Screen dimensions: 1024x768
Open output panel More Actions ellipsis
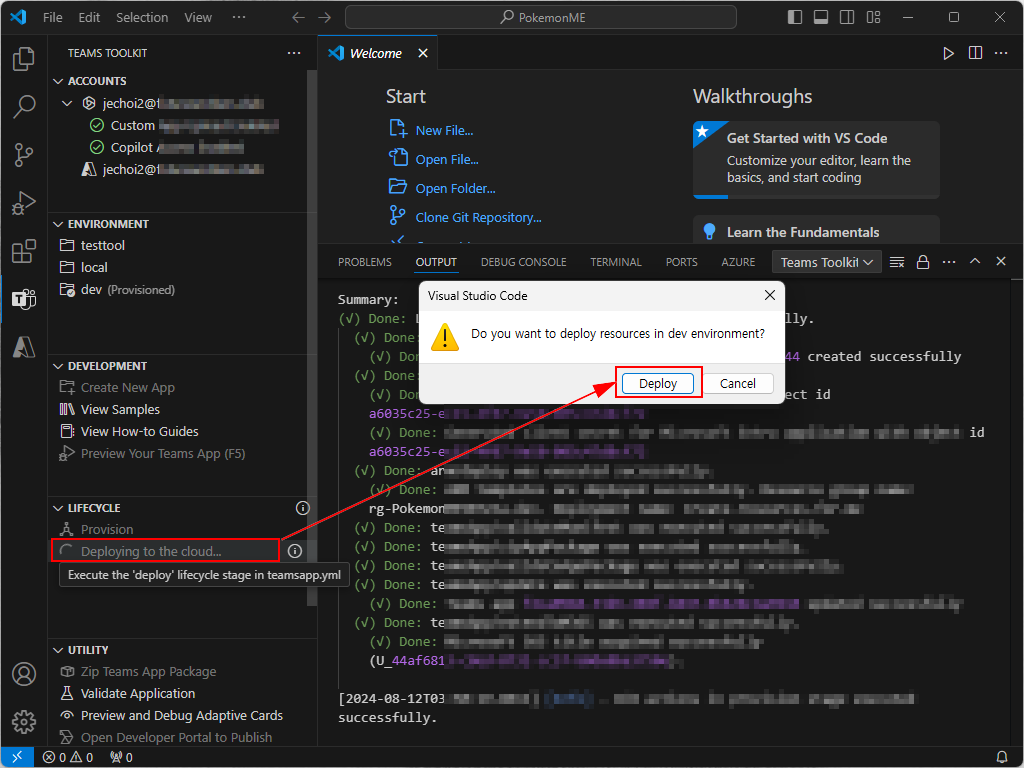[949, 262]
